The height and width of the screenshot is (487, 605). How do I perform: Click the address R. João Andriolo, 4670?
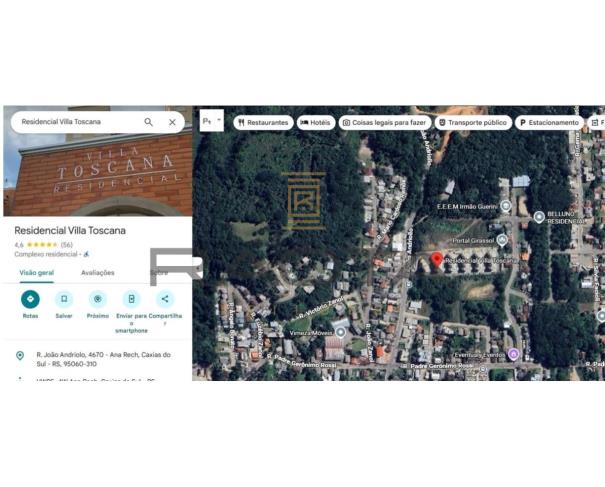point(103,359)
